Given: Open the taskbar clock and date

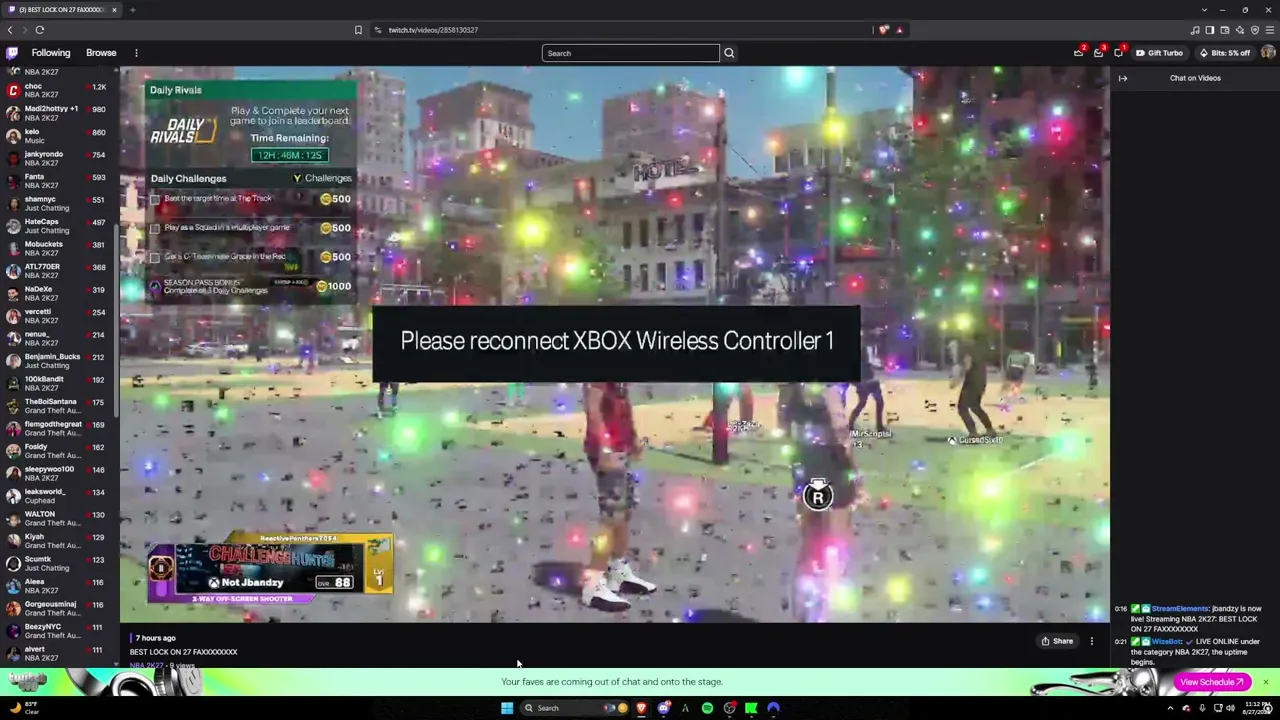Looking at the screenshot, I should click(1257, 708).
